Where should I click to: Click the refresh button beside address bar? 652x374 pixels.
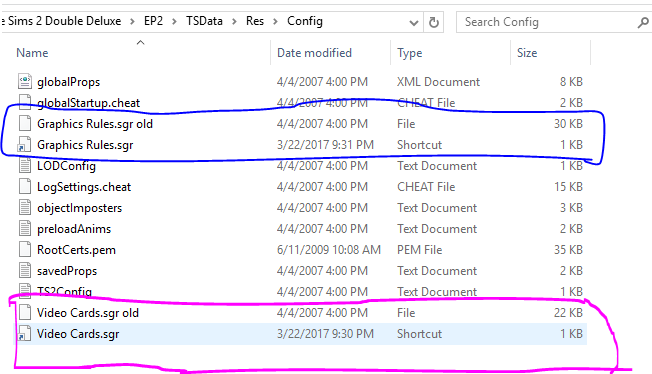click(434, 22)
